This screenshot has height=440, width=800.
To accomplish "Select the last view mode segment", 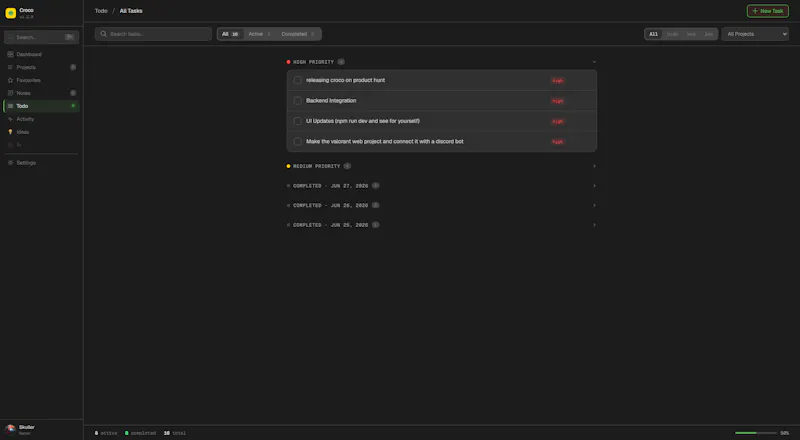I will [709, 34].
